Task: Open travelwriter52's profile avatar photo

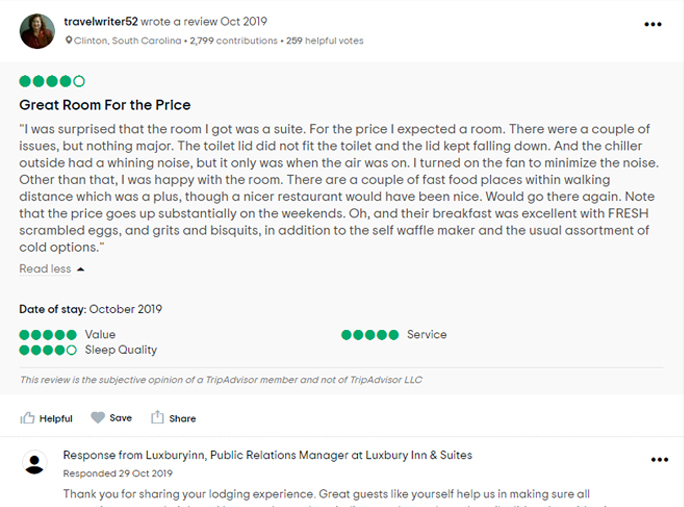Action: 37,30
